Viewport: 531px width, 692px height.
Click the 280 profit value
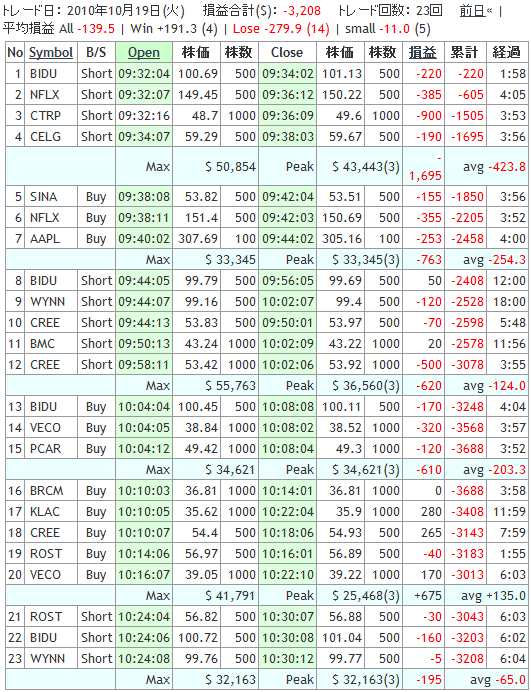click(431, 512)
